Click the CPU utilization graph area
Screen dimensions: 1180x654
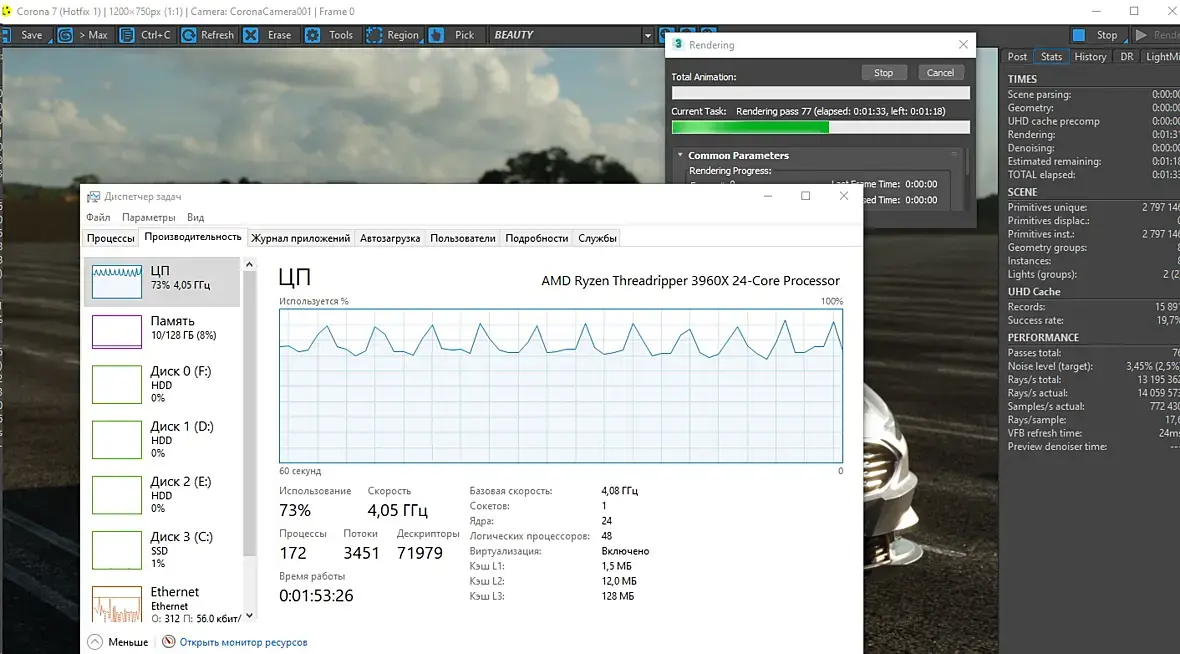[561, 385]
